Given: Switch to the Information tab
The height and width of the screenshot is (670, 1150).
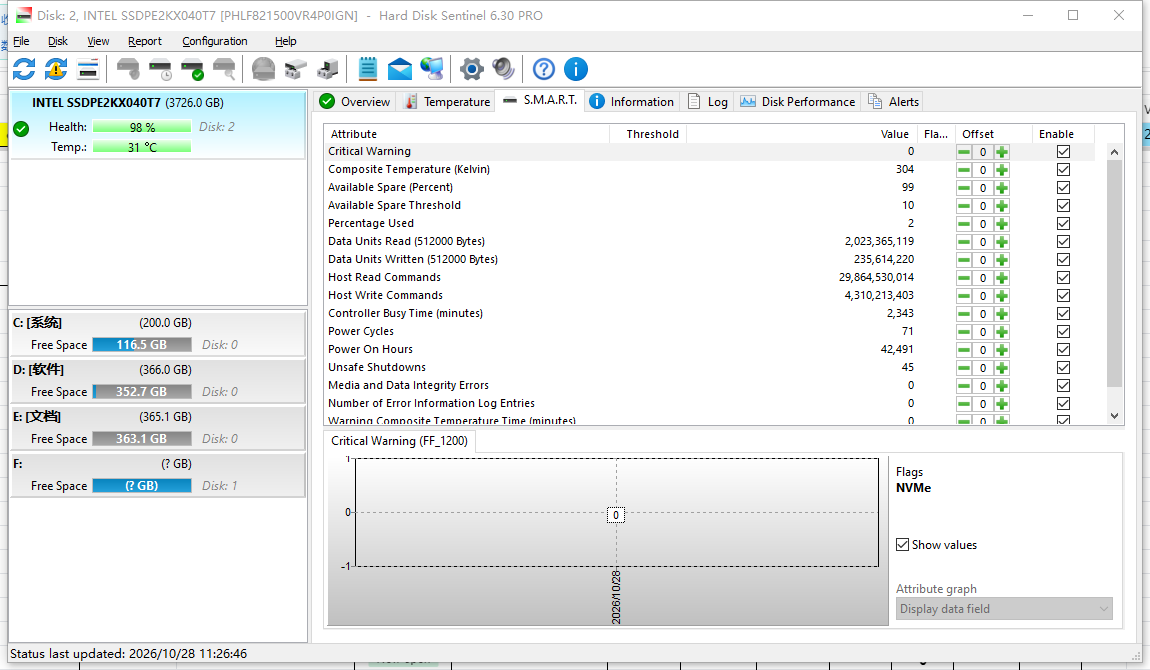Looking at the screenshot, I should (631, 102).
